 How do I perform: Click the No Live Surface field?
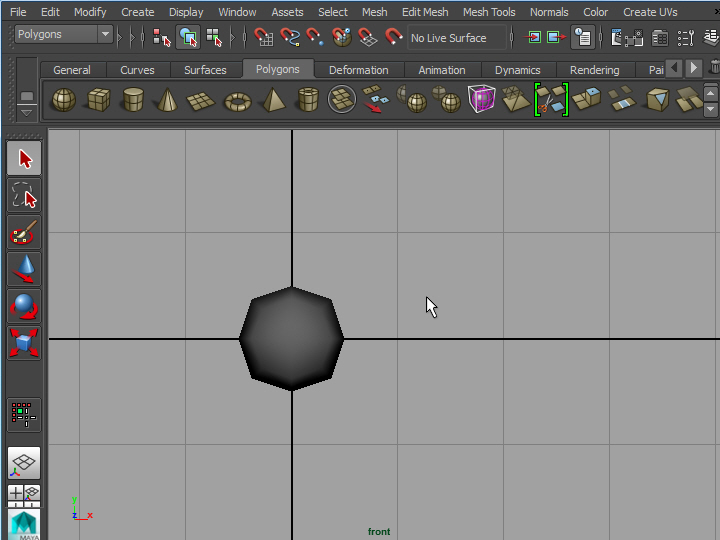(x=455, y=38)
